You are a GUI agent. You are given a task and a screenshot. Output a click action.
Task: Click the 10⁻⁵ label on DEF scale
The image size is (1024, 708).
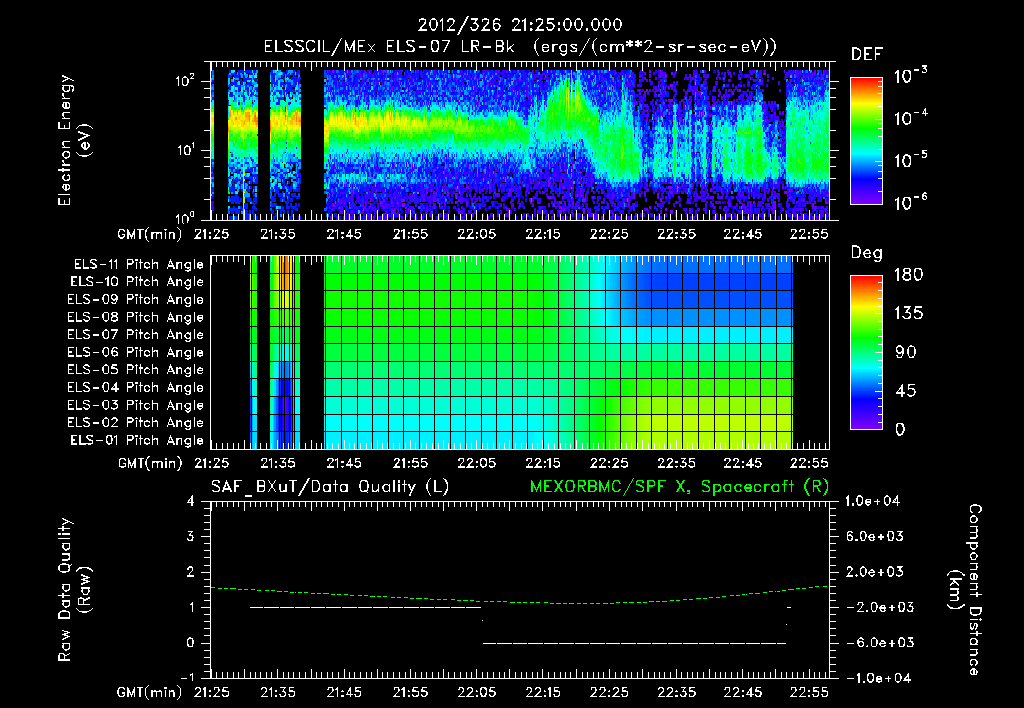point(911,160)
